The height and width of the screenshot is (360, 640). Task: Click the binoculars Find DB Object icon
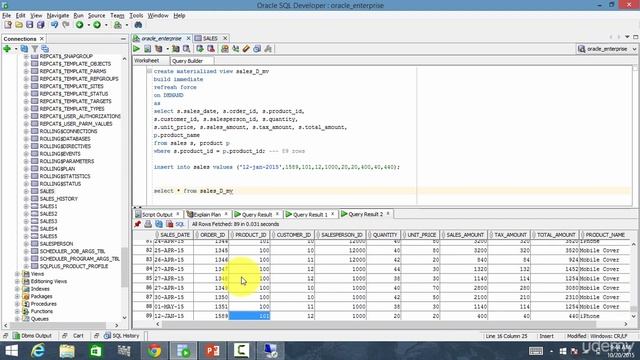[138, 25]
